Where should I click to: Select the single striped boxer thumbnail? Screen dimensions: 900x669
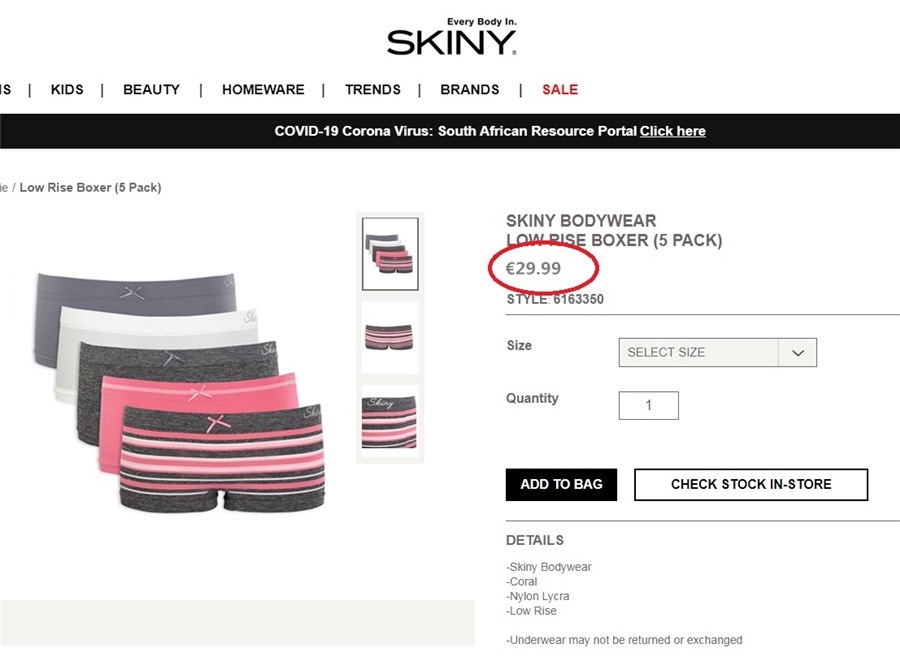click(x=390, y=337)
